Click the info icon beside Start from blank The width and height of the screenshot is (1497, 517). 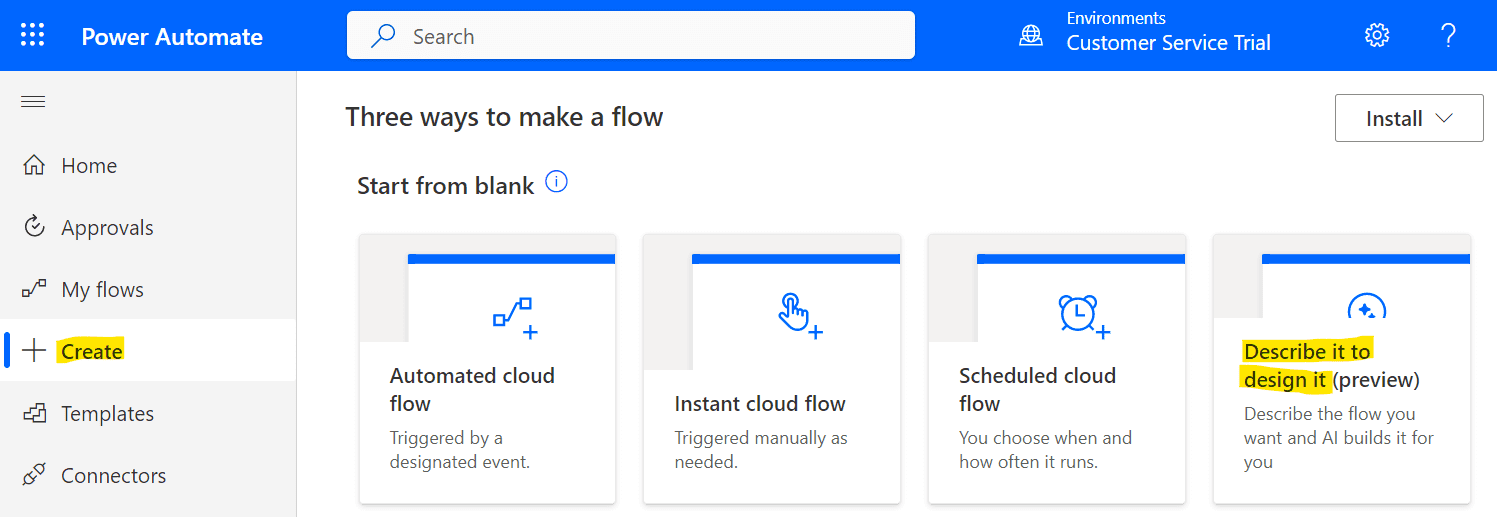(x=557, y=183)
